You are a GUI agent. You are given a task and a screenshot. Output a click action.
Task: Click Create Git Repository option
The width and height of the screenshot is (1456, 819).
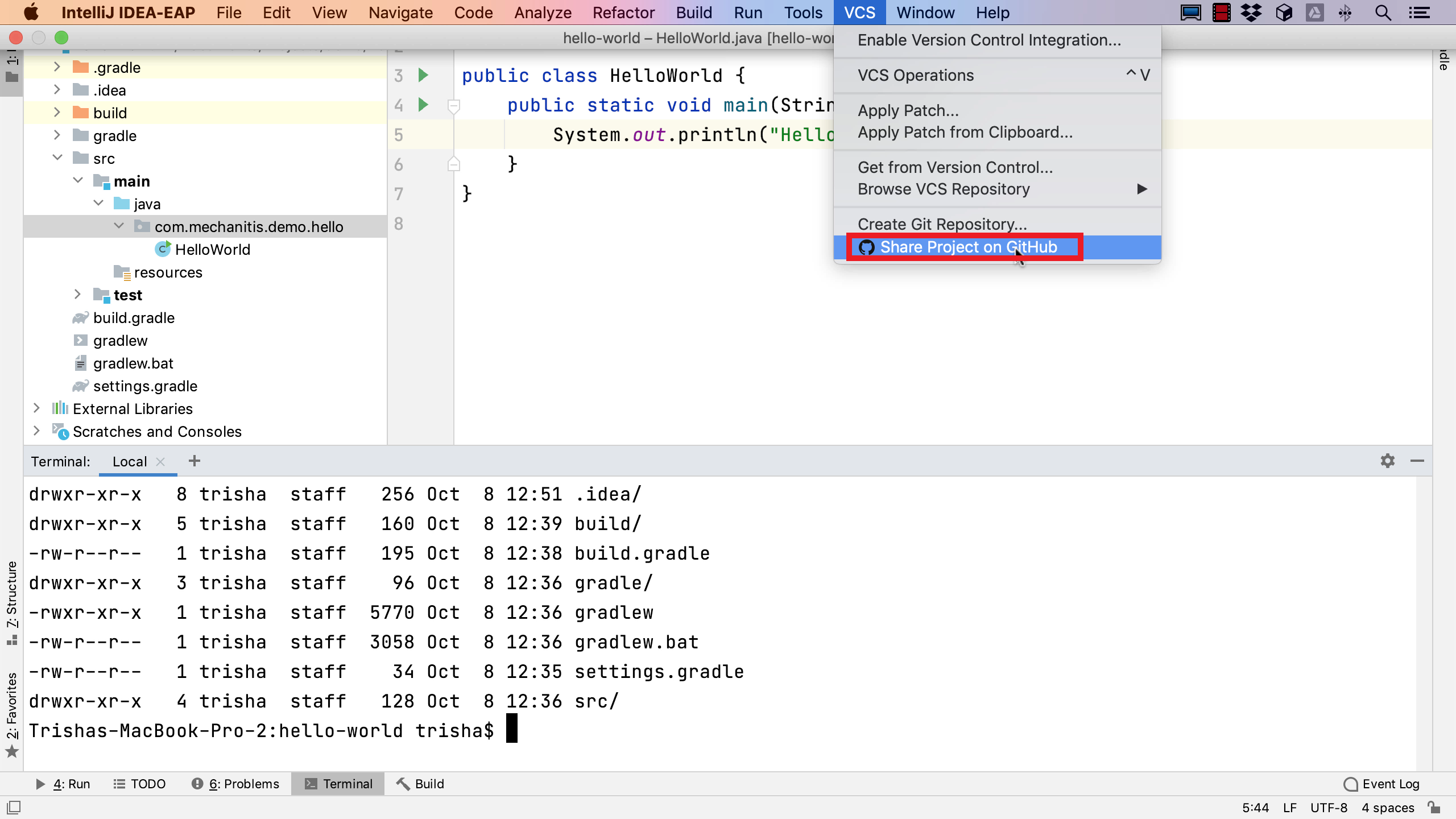942,224
